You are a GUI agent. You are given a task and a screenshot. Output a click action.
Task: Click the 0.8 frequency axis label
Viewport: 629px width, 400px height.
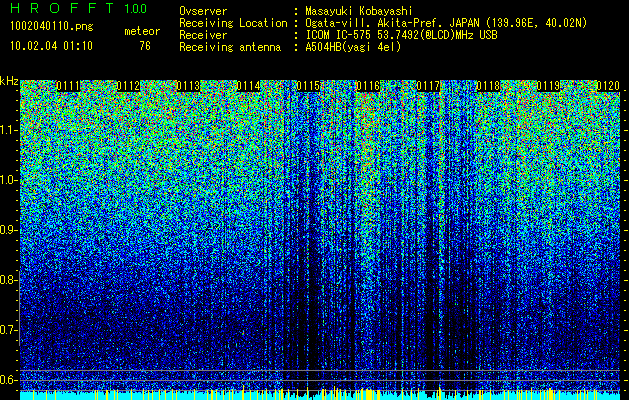coord(9,280)
